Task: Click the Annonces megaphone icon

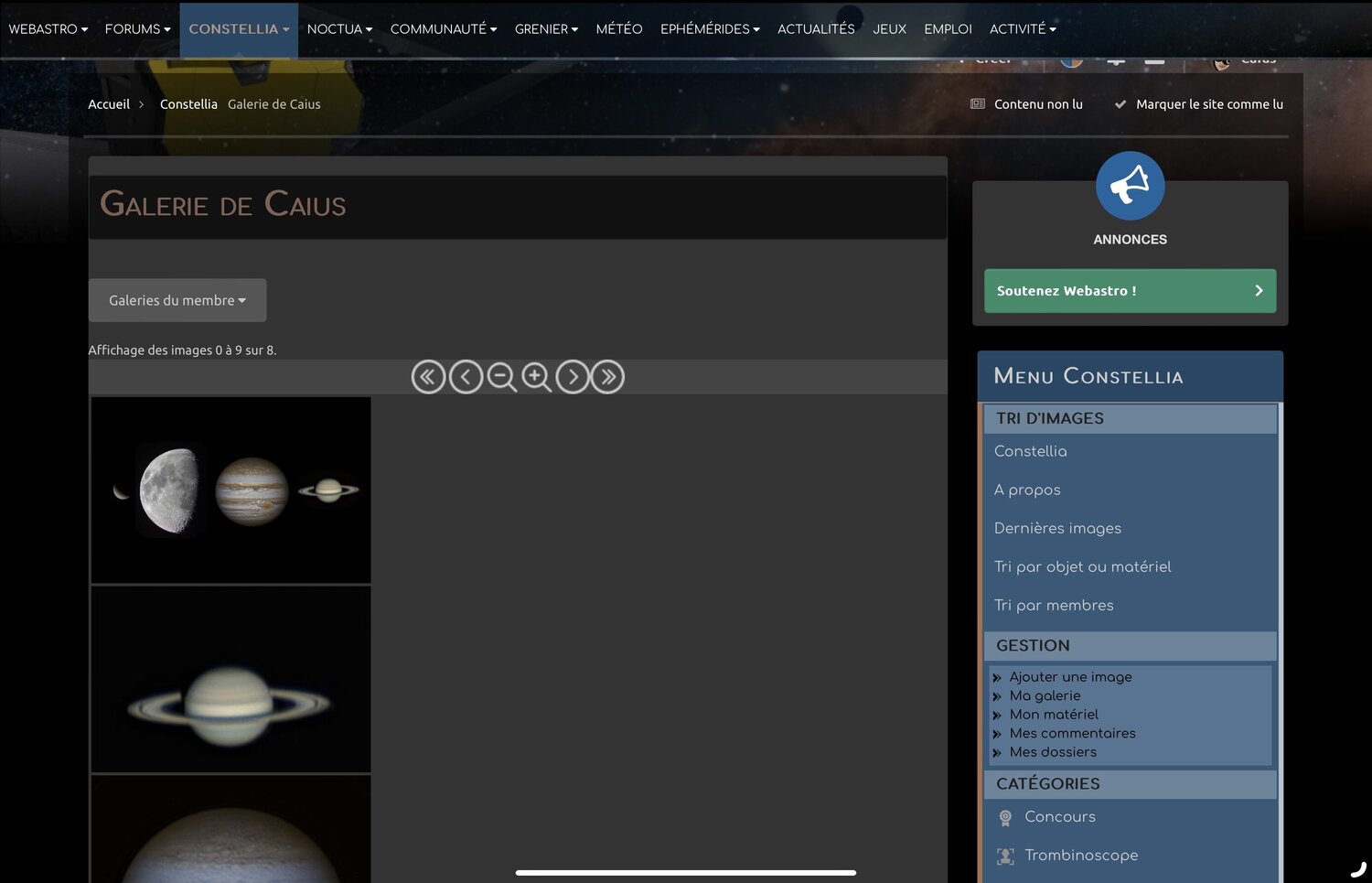Action: (1130, 186)
